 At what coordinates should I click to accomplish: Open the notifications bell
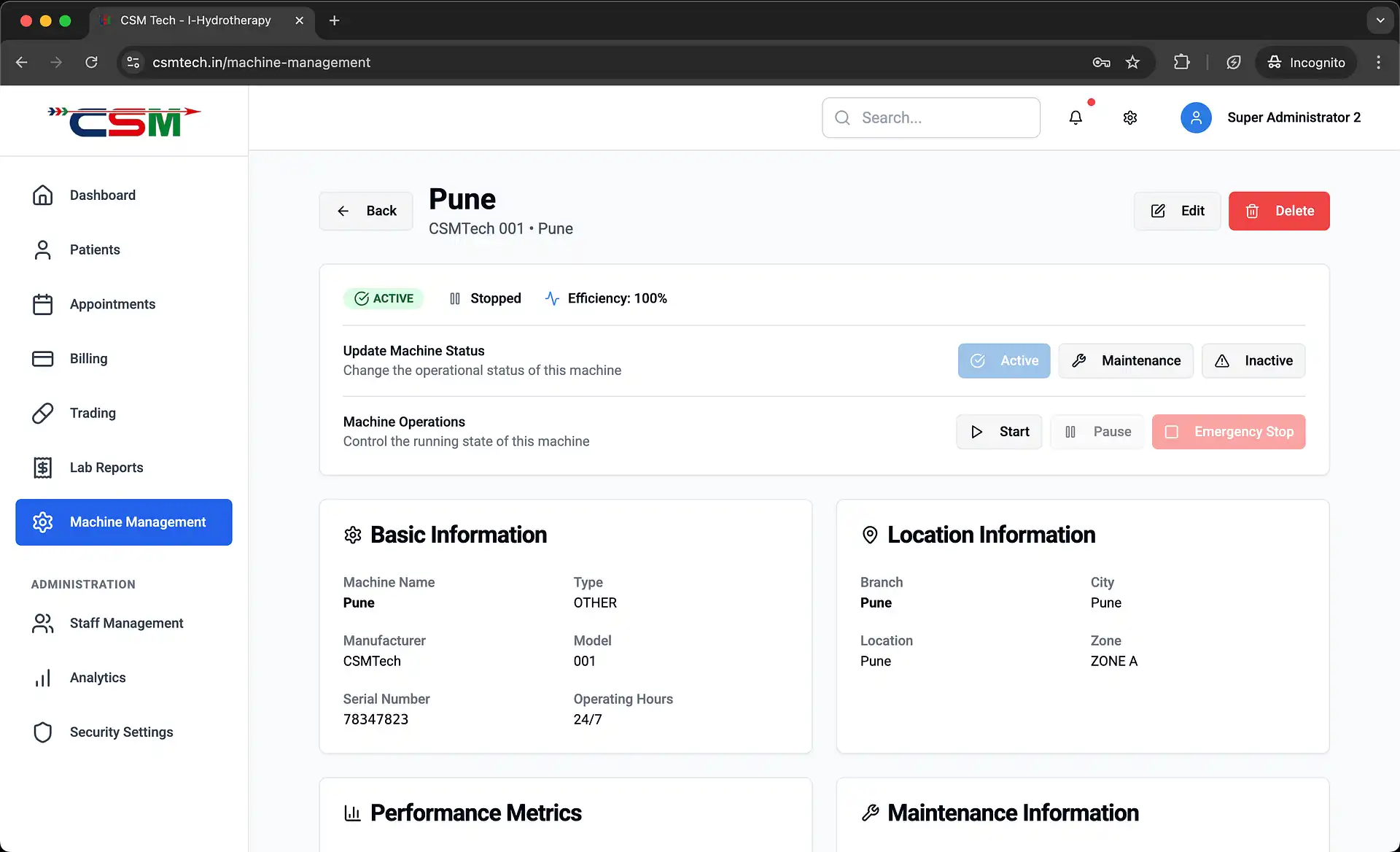click(x=1076, y=117)
